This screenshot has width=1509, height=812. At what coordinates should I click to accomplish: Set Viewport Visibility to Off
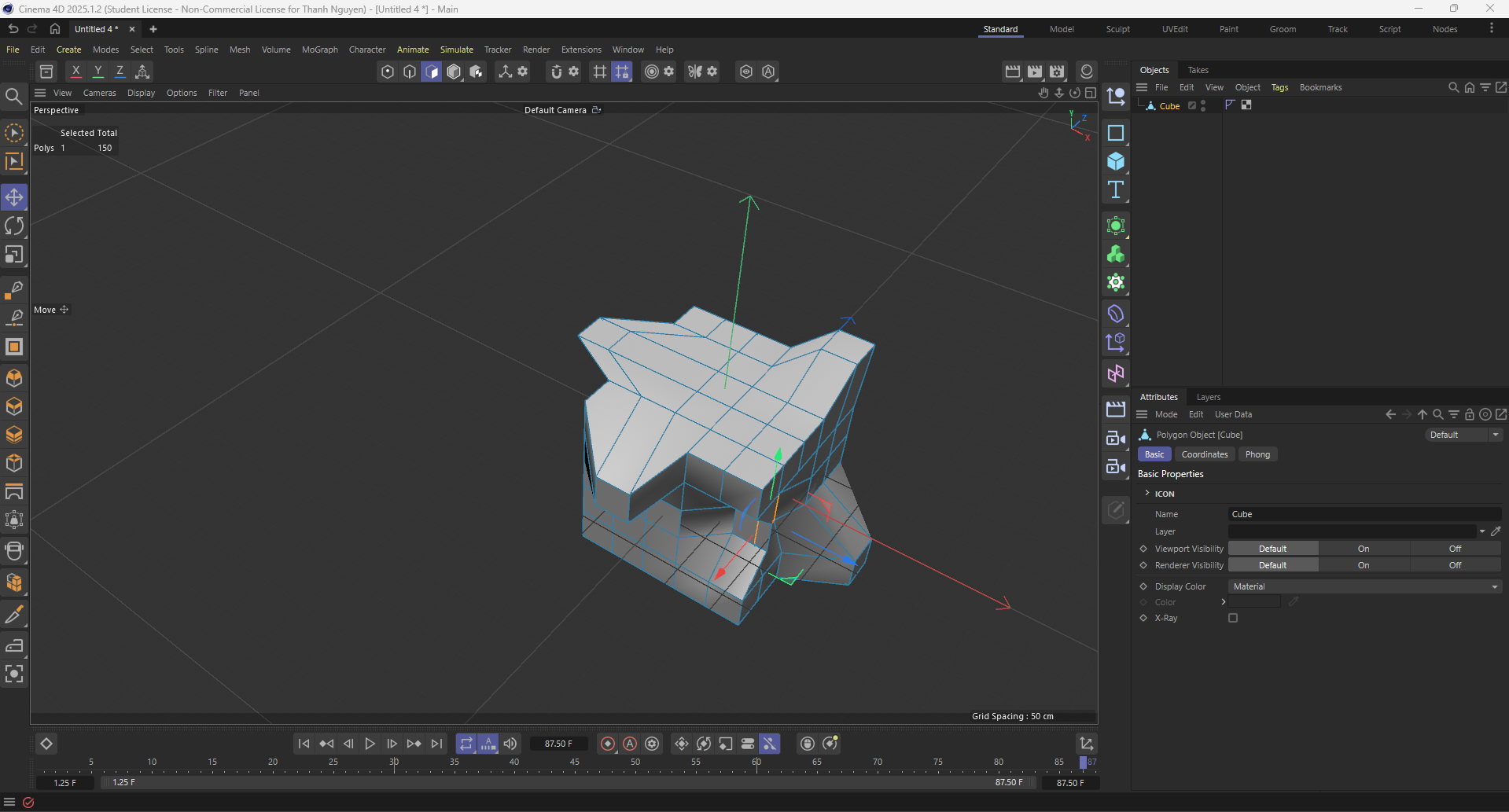[x=1454, y=549]
